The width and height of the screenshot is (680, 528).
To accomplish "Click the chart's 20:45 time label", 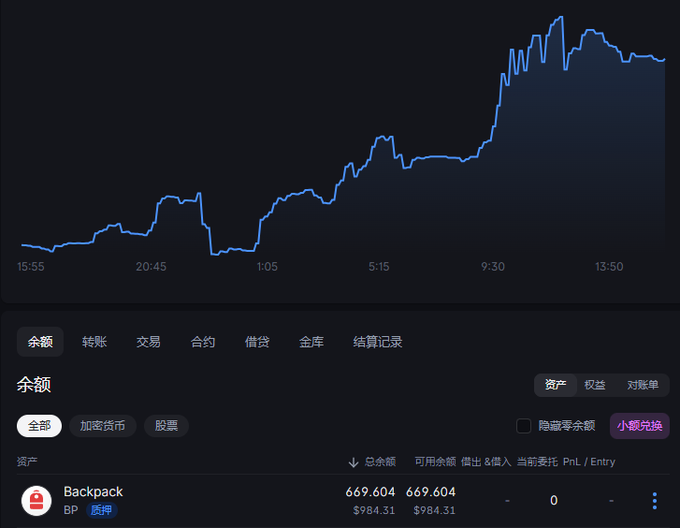I will coord(151,267).
